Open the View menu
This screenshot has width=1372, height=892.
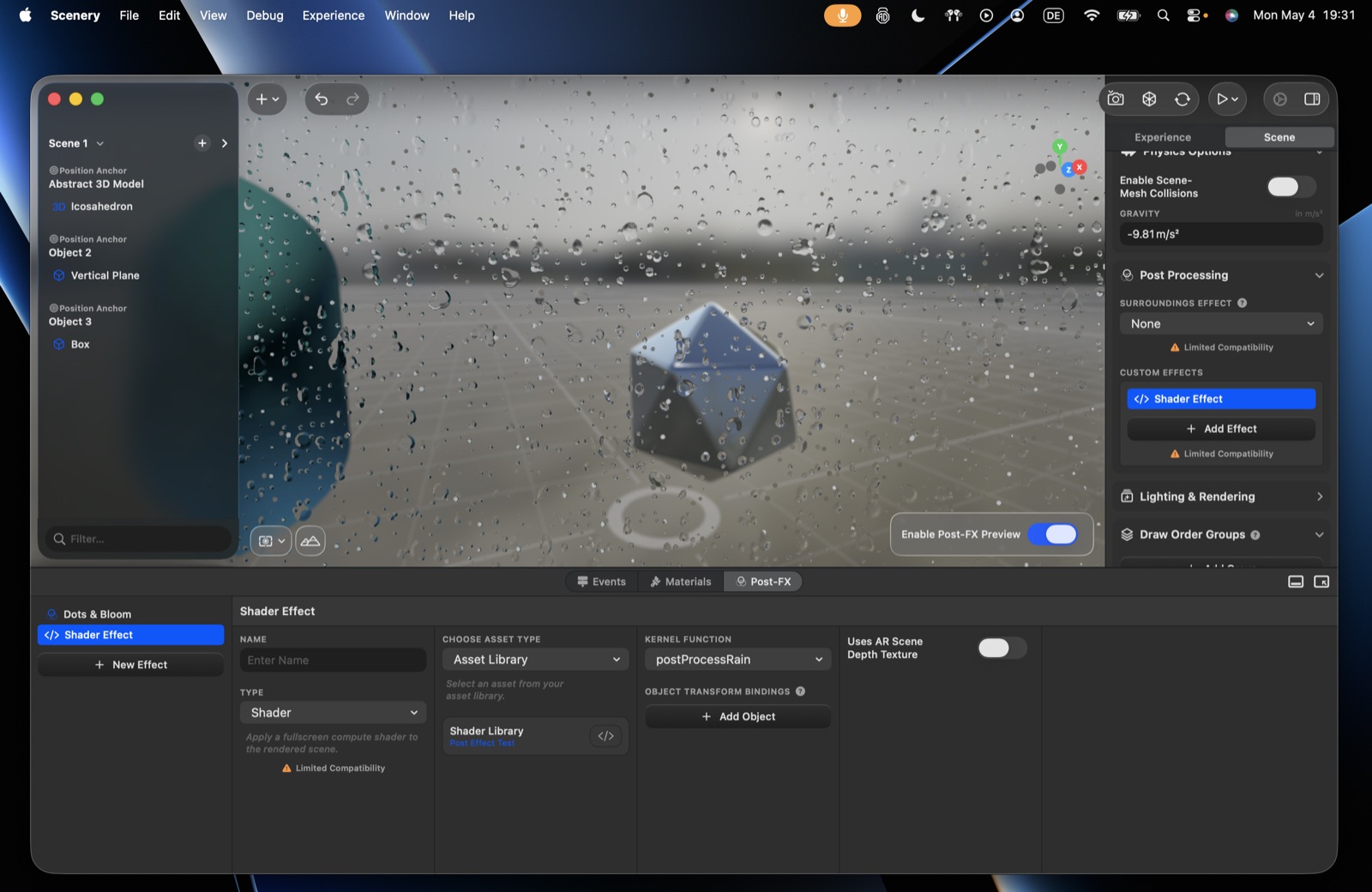pyautogui.click(x=214, y=15)
